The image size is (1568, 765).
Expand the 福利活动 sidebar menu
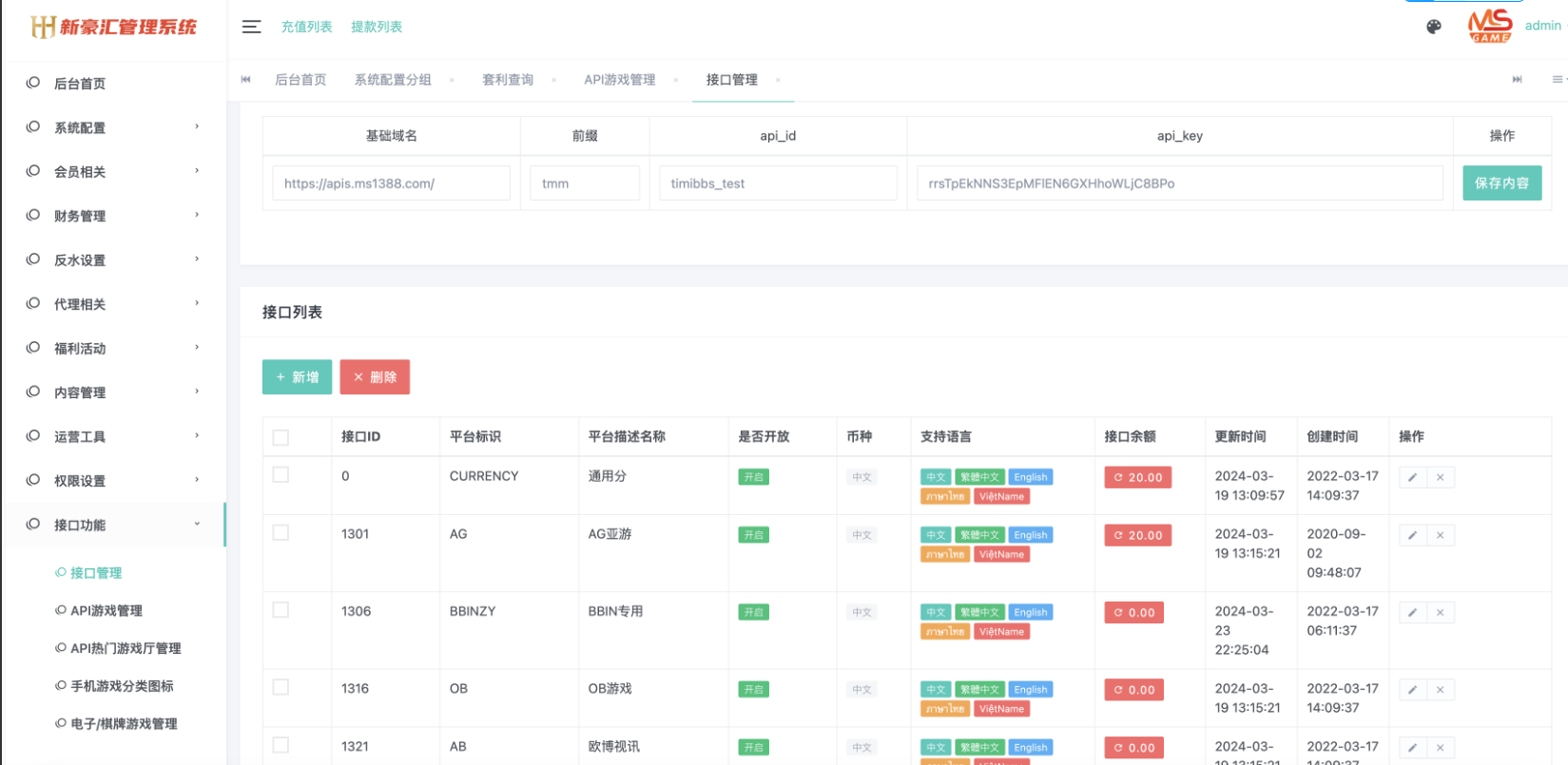click(113, 349)
